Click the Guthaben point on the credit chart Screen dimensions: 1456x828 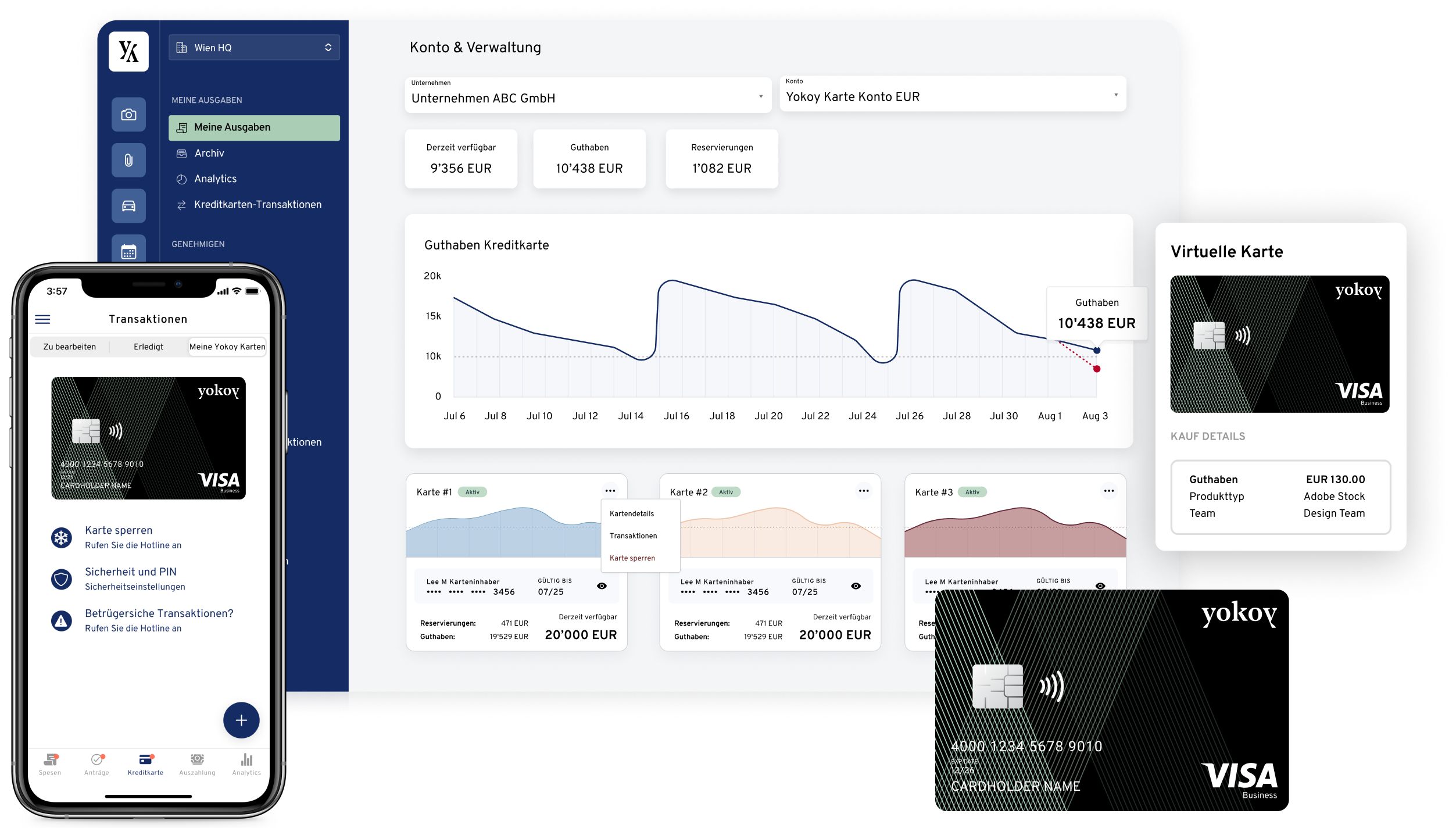[1096, 349]
